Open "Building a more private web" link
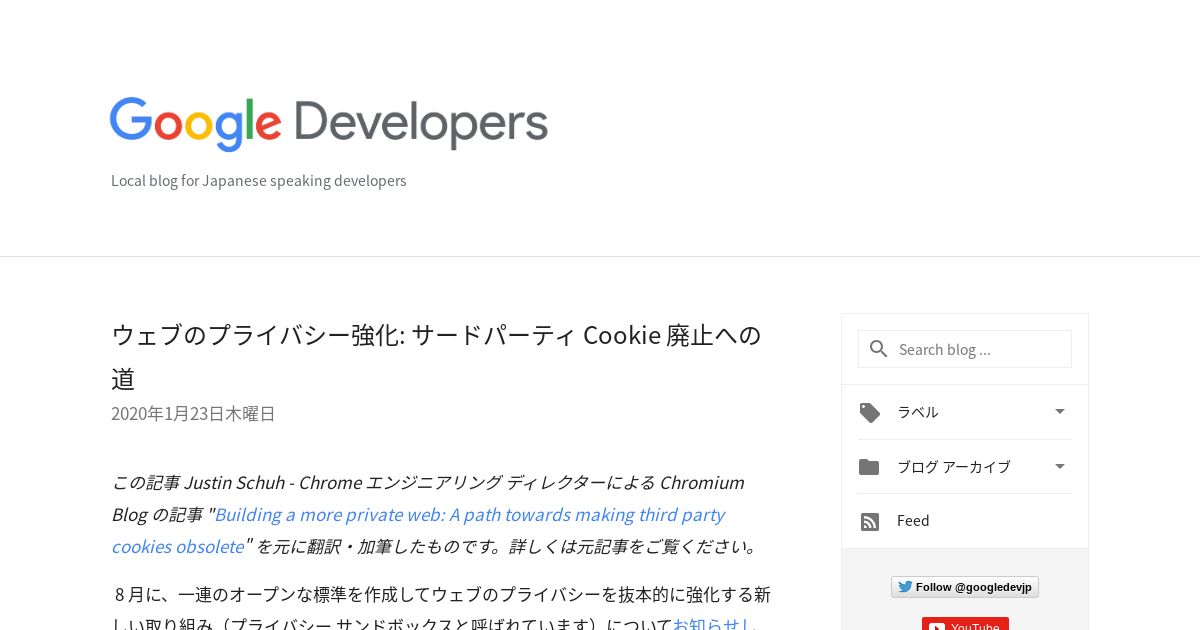This screenshot has width=1200, height=630. (418, 530)
